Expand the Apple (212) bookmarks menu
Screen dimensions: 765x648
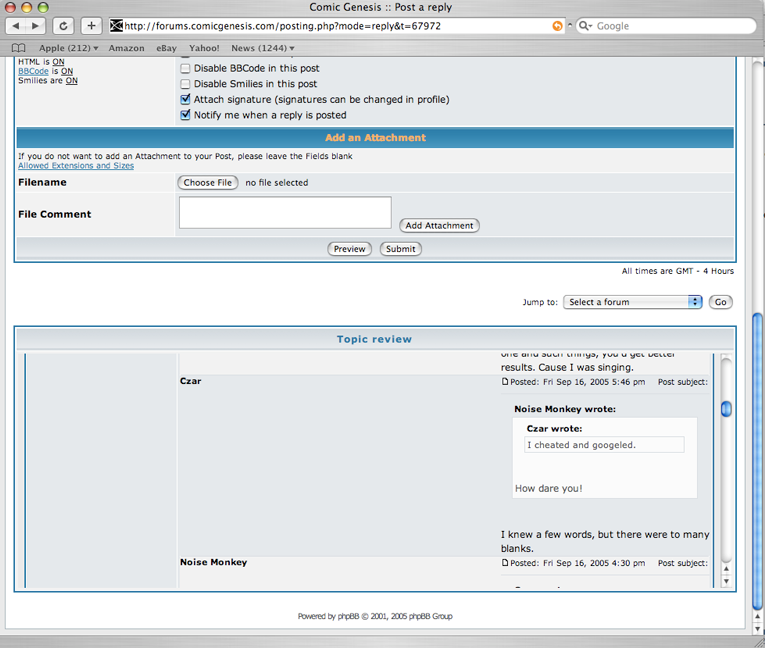click(69, 48)
